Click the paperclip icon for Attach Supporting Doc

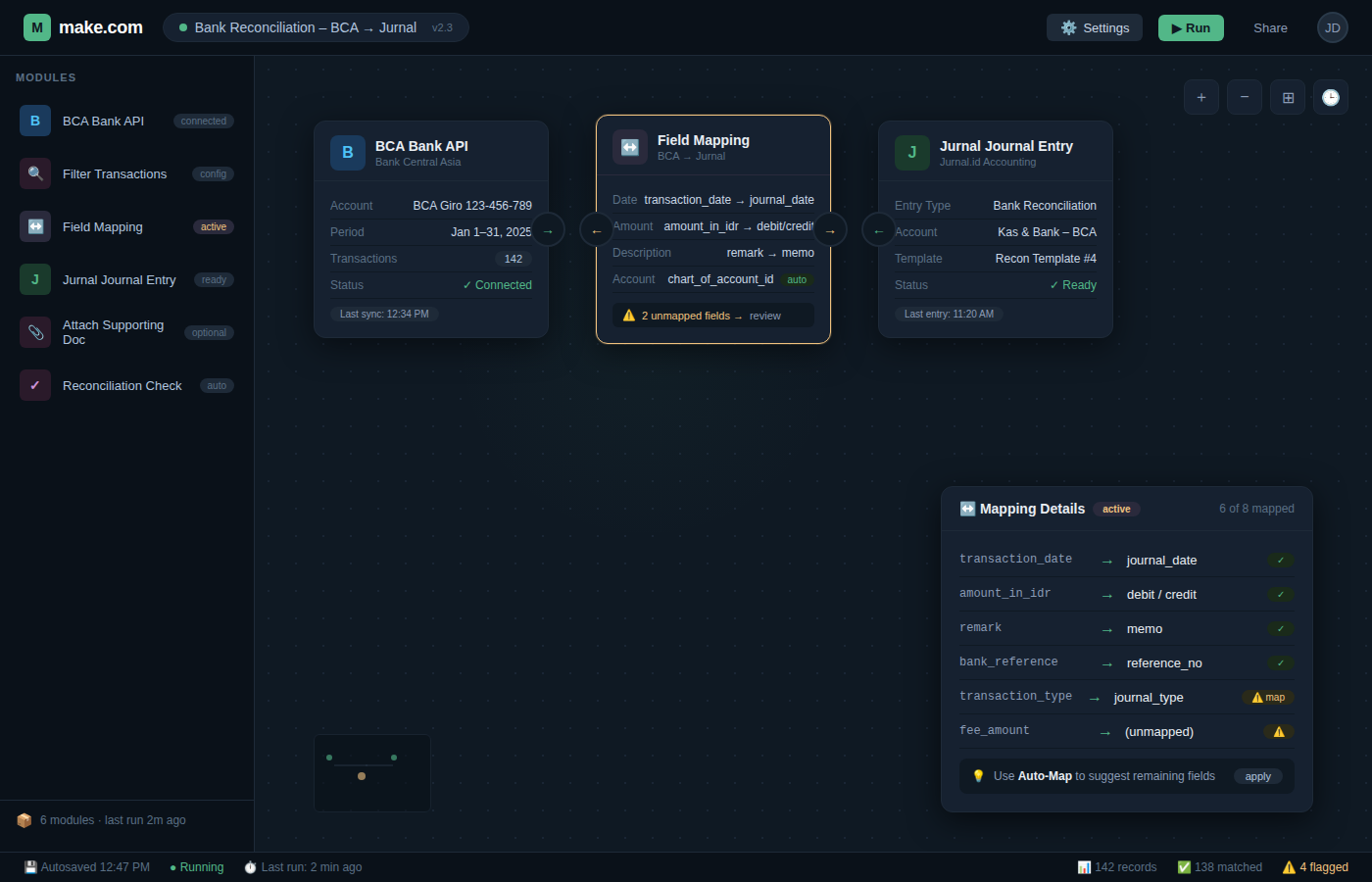click(x=35, y=332)
